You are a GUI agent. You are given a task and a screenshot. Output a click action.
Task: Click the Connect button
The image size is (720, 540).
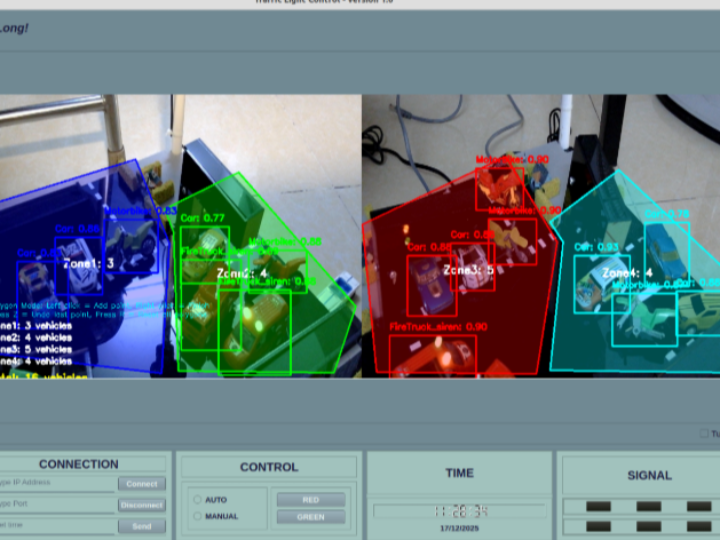tap(142, 484)
